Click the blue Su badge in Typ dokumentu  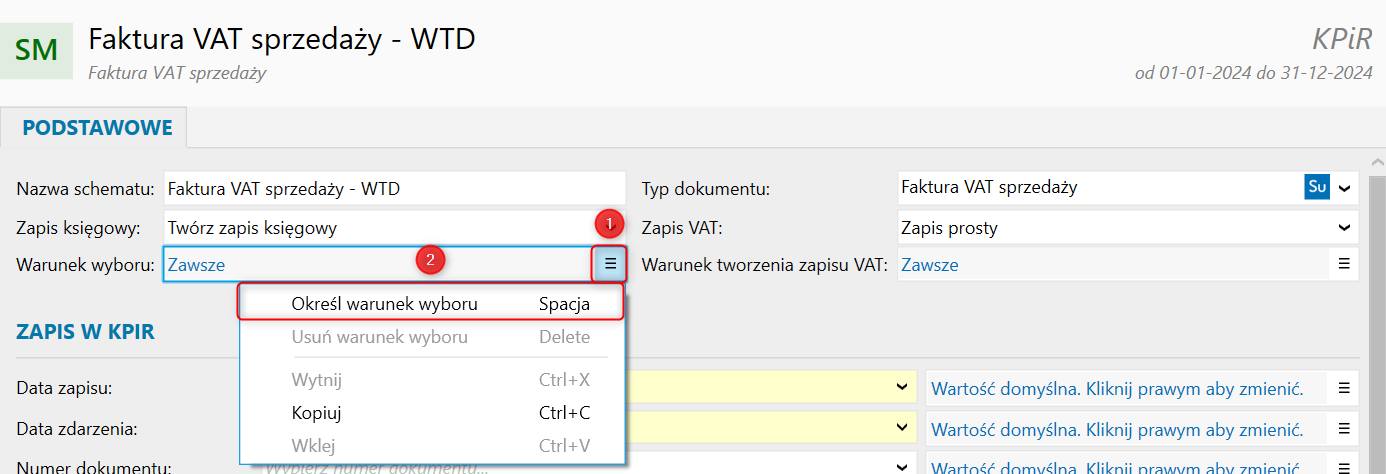click(x=1317, y=187)
